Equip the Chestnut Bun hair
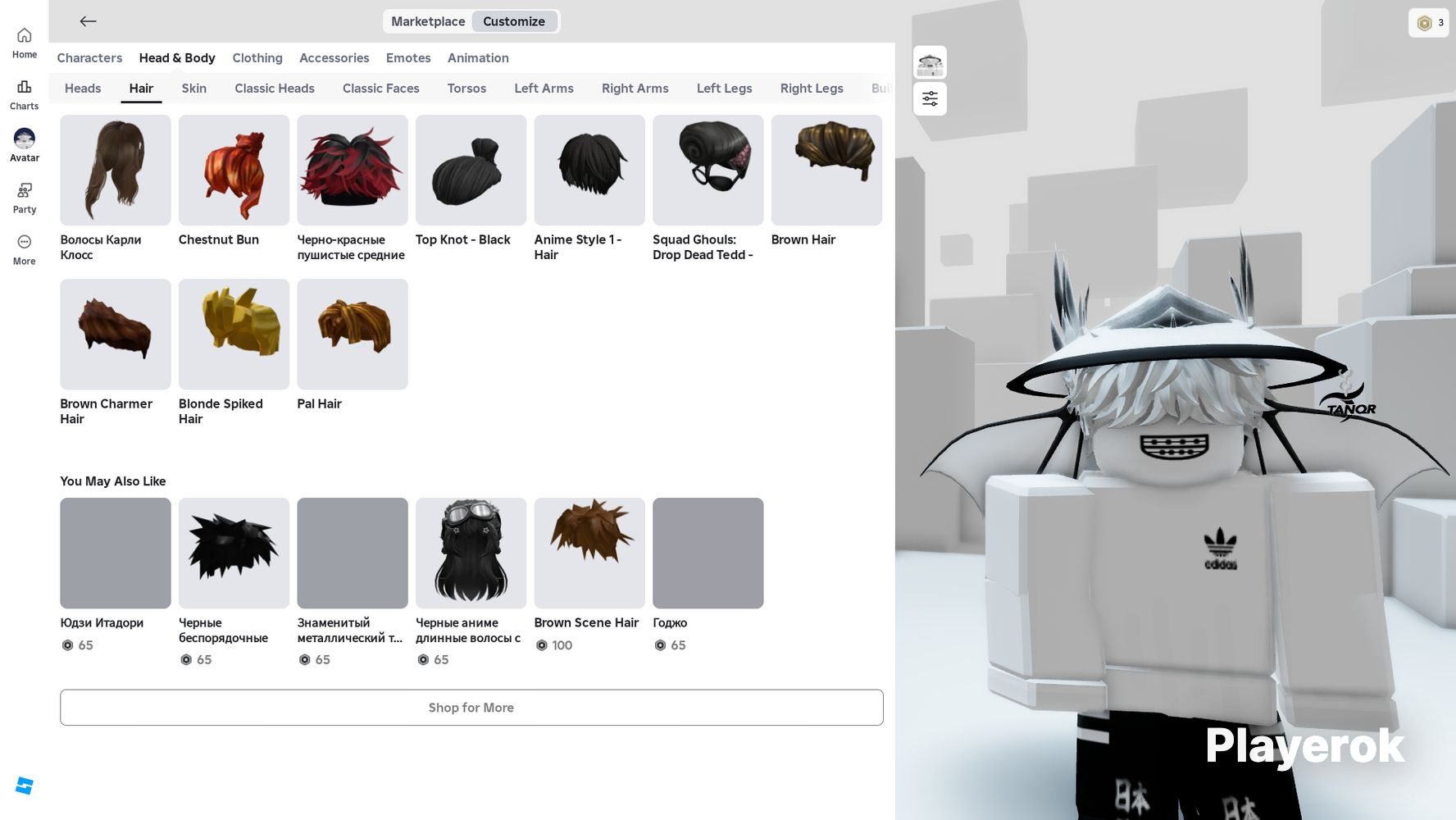Image resolution: width=1456 pixels, height=820 pixels. click(234, 170)
